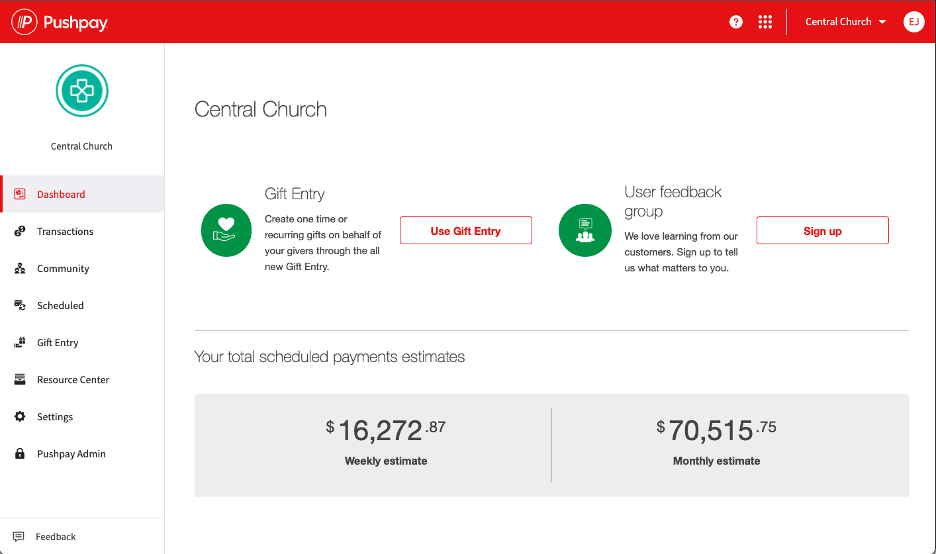Screen dimensions: 936x554
Task: Click the Settings gear icon
Action: coord(20,416)
